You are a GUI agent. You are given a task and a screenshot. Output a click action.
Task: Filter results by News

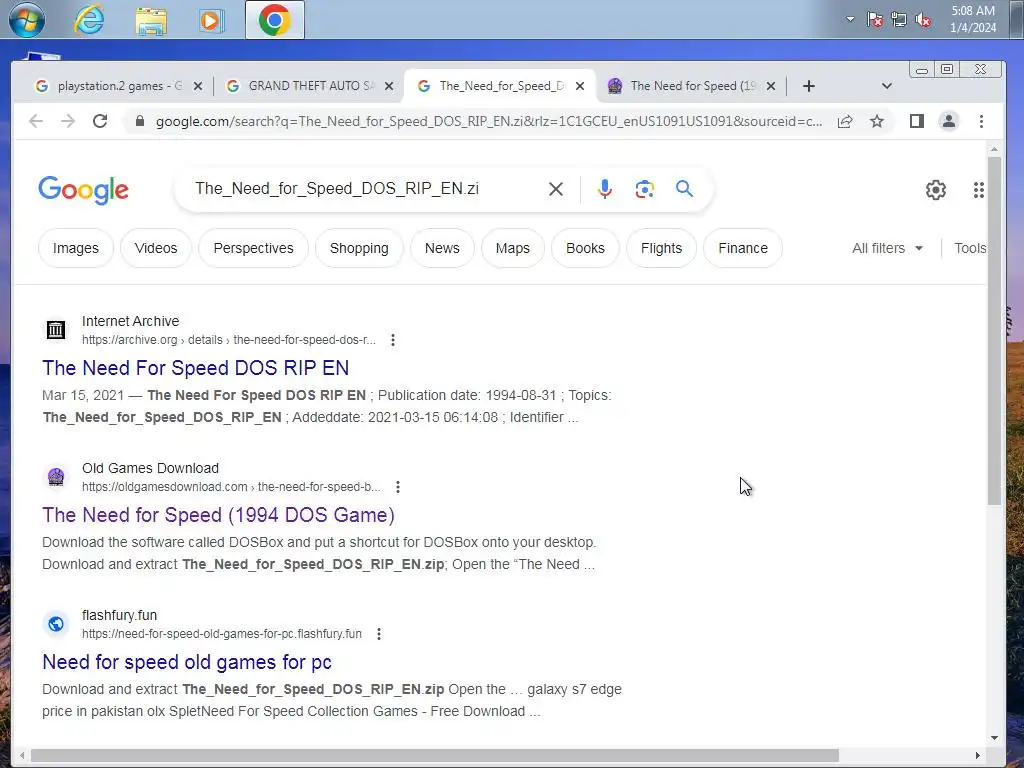click(x=442, y=248)
